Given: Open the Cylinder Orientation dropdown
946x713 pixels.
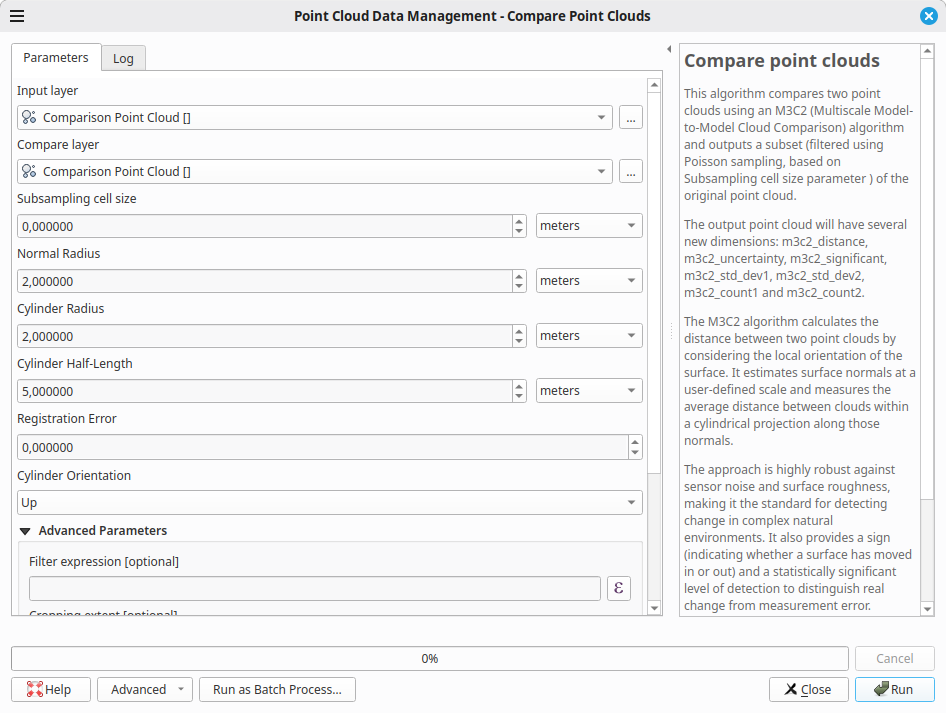Looking at the screenshot, I should [x=330, y=502].
